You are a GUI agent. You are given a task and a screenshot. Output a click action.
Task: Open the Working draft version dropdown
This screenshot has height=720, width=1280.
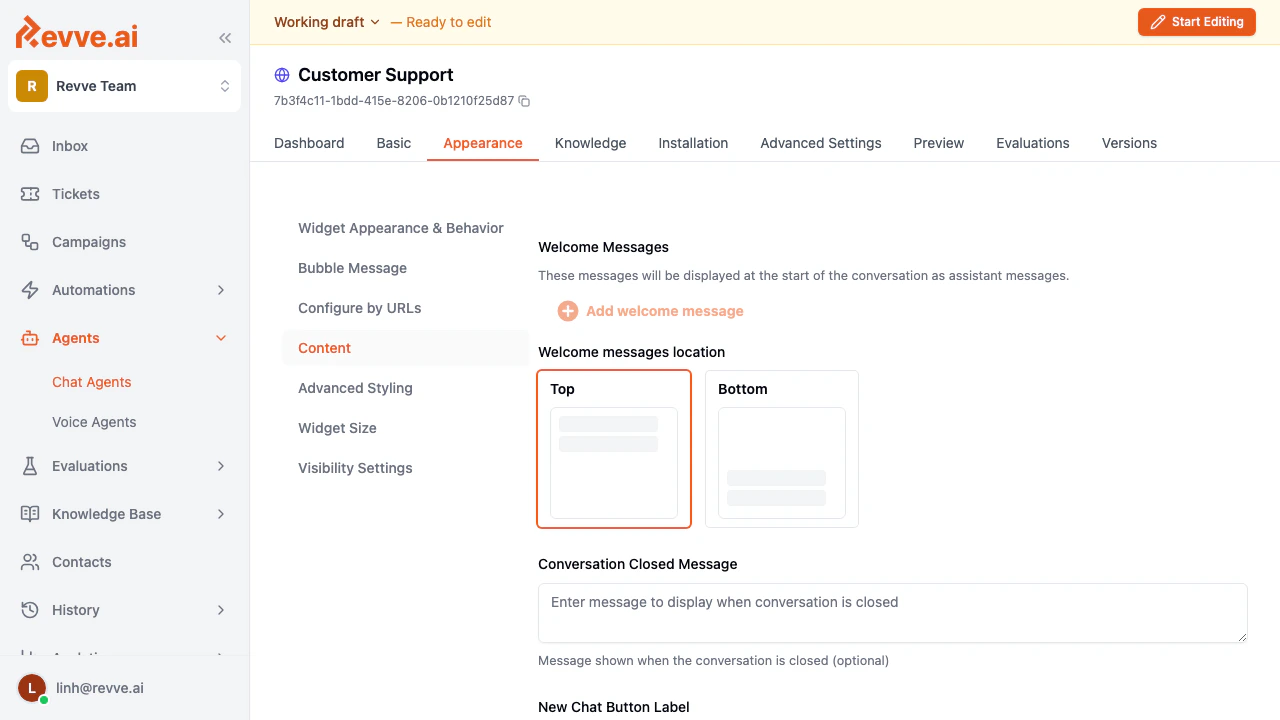click(x=327, y=22)
